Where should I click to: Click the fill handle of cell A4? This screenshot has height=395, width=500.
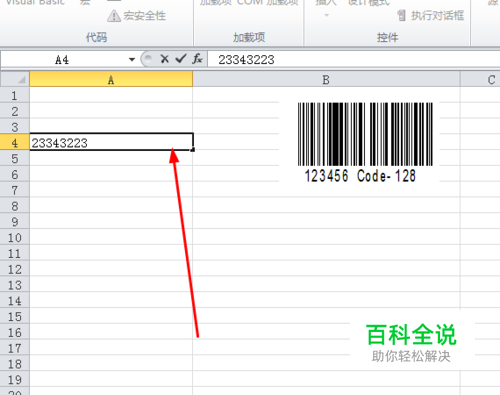click(193, 150)
